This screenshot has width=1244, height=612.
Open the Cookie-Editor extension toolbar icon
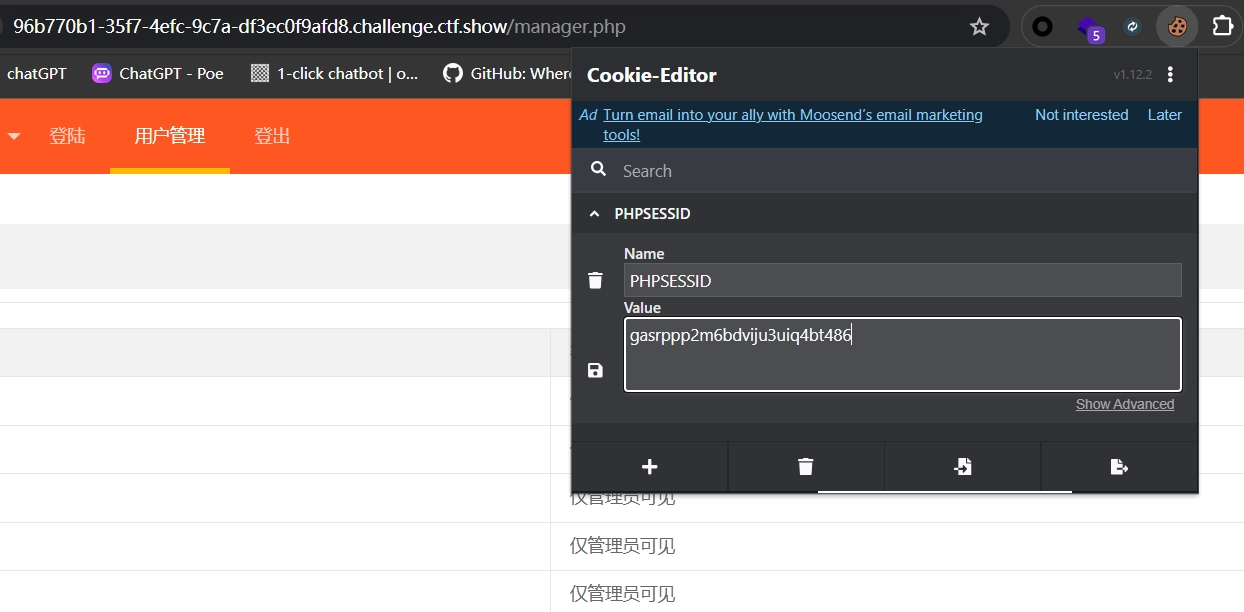[1177, 27]
